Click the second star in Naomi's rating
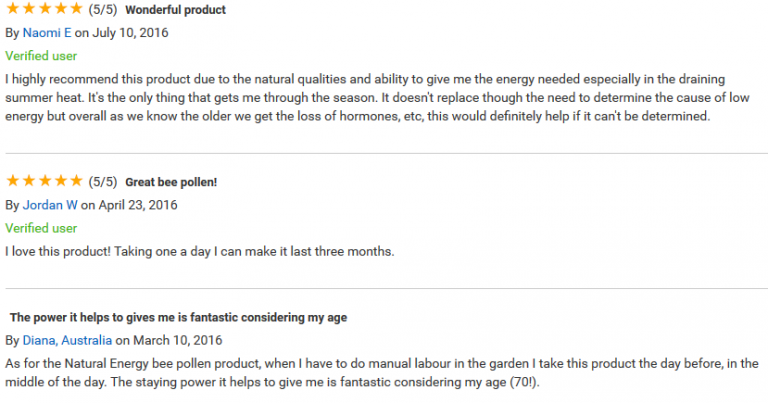The height and width of the screenshot is (403, 768). [28, 9]
